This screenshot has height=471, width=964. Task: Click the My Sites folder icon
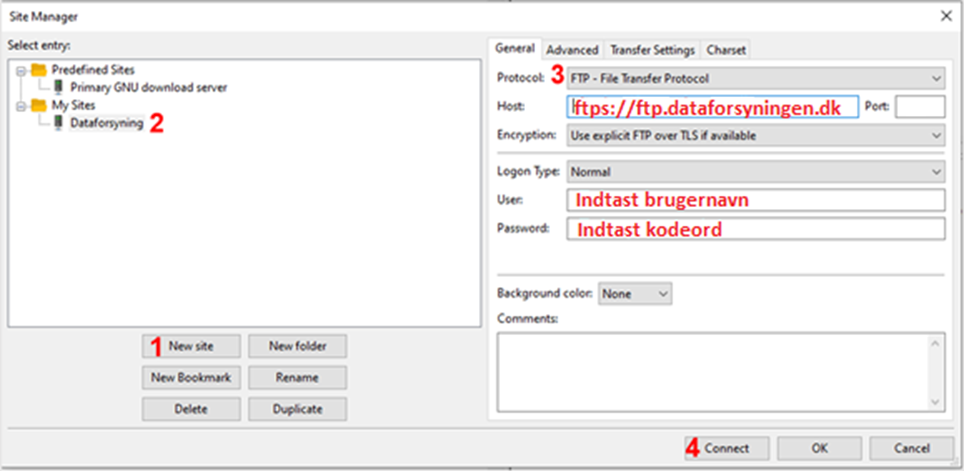39,105
